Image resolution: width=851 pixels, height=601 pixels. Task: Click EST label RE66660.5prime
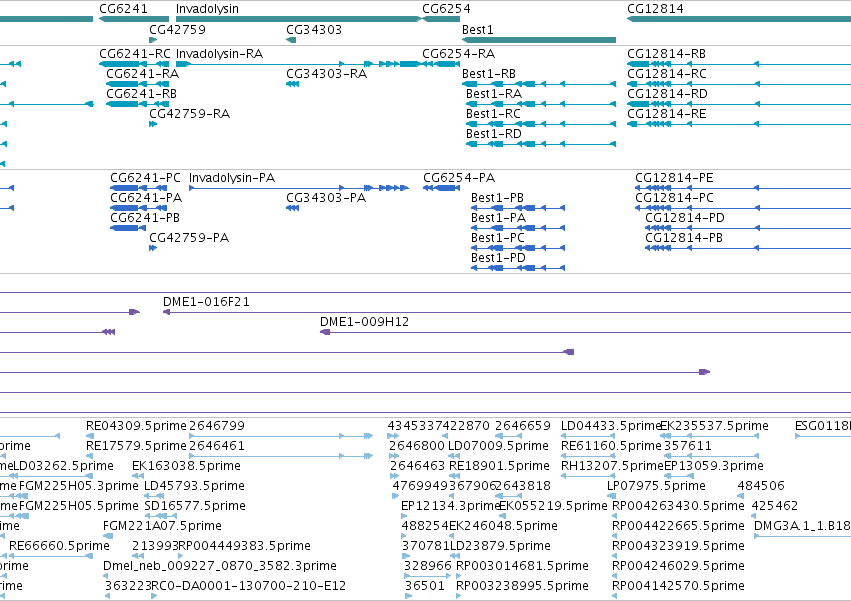(x=59, y=546)
